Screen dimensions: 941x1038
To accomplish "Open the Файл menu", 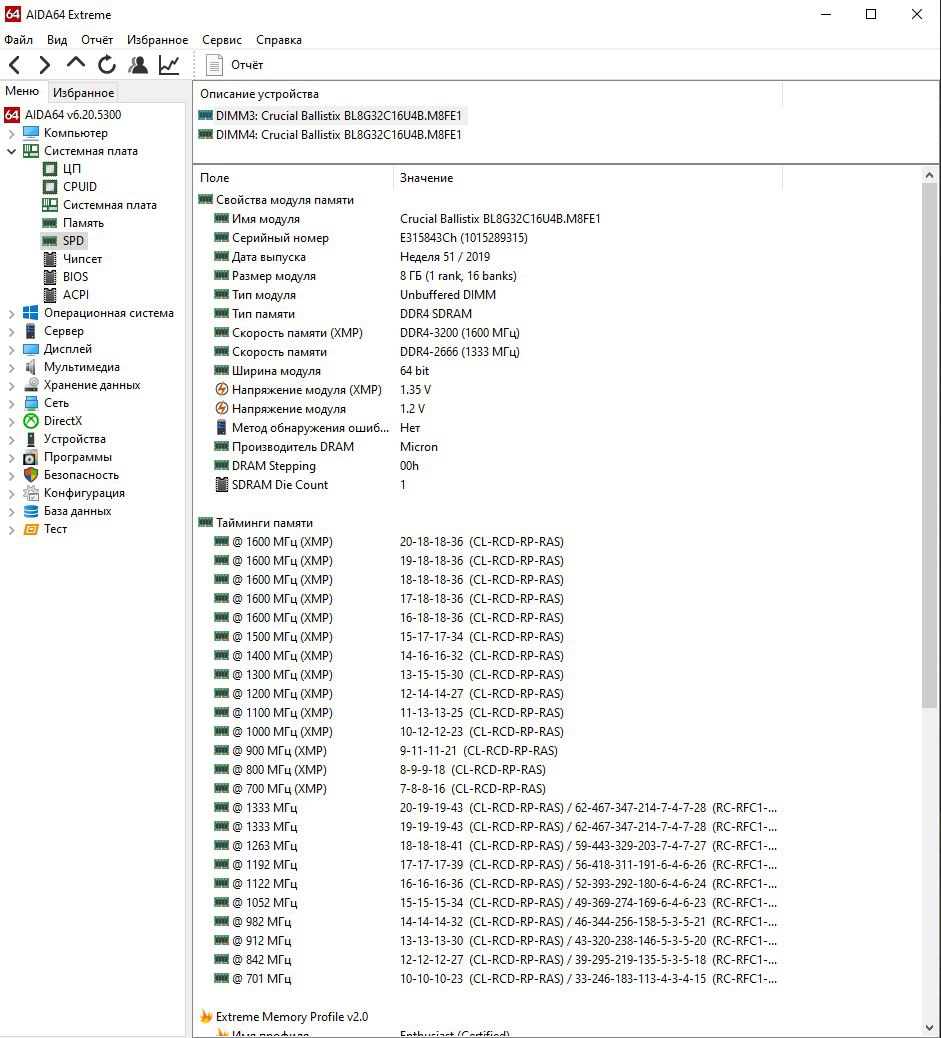I will [x=19, y=40].
